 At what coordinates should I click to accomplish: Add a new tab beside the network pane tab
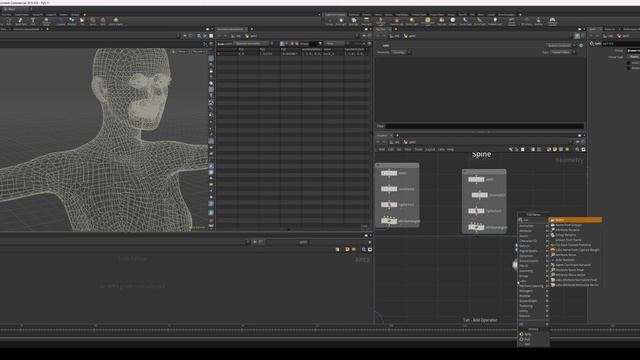click(397, 136)
